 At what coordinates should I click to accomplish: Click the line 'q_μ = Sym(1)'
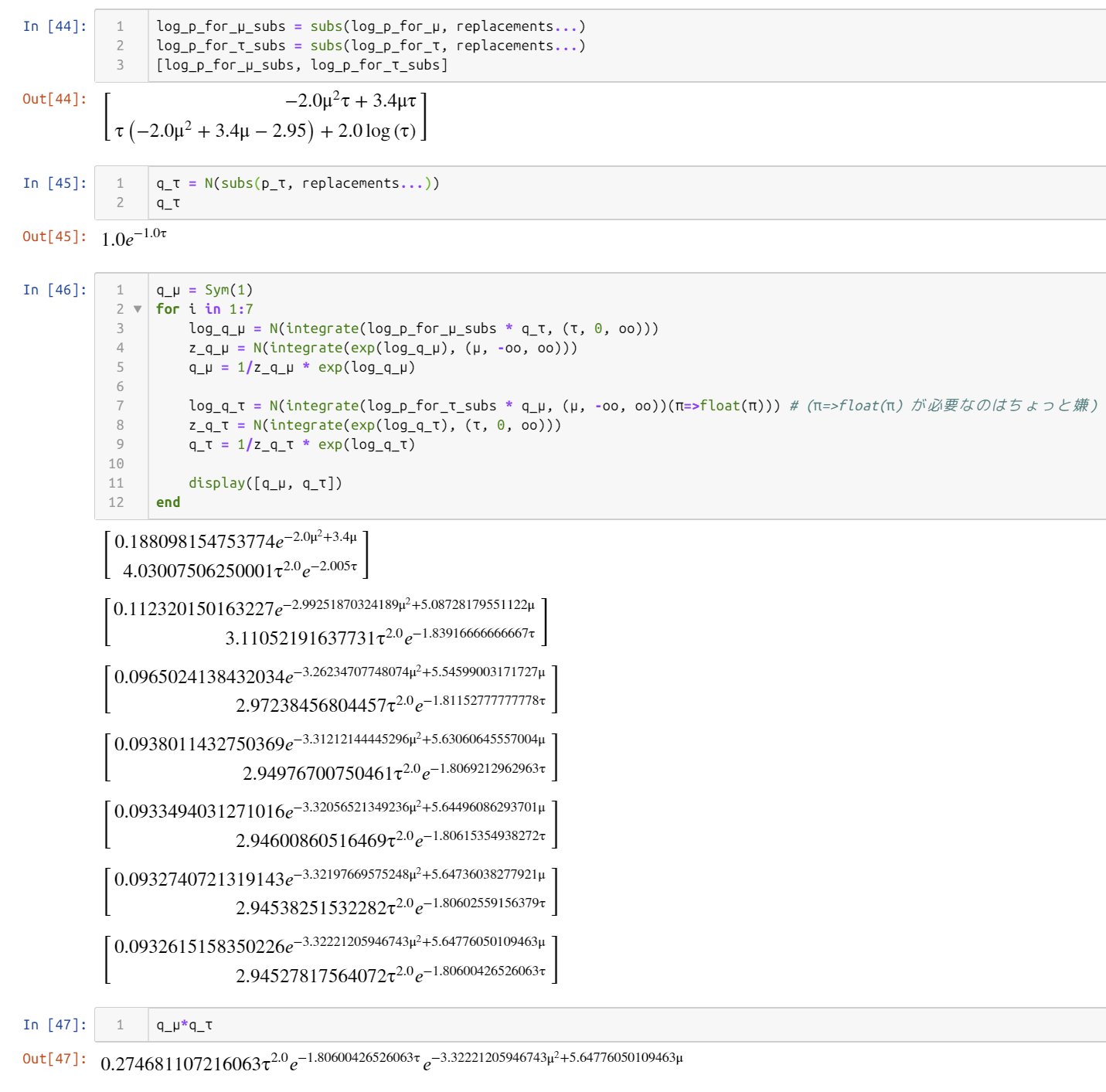tap(205, 290)
